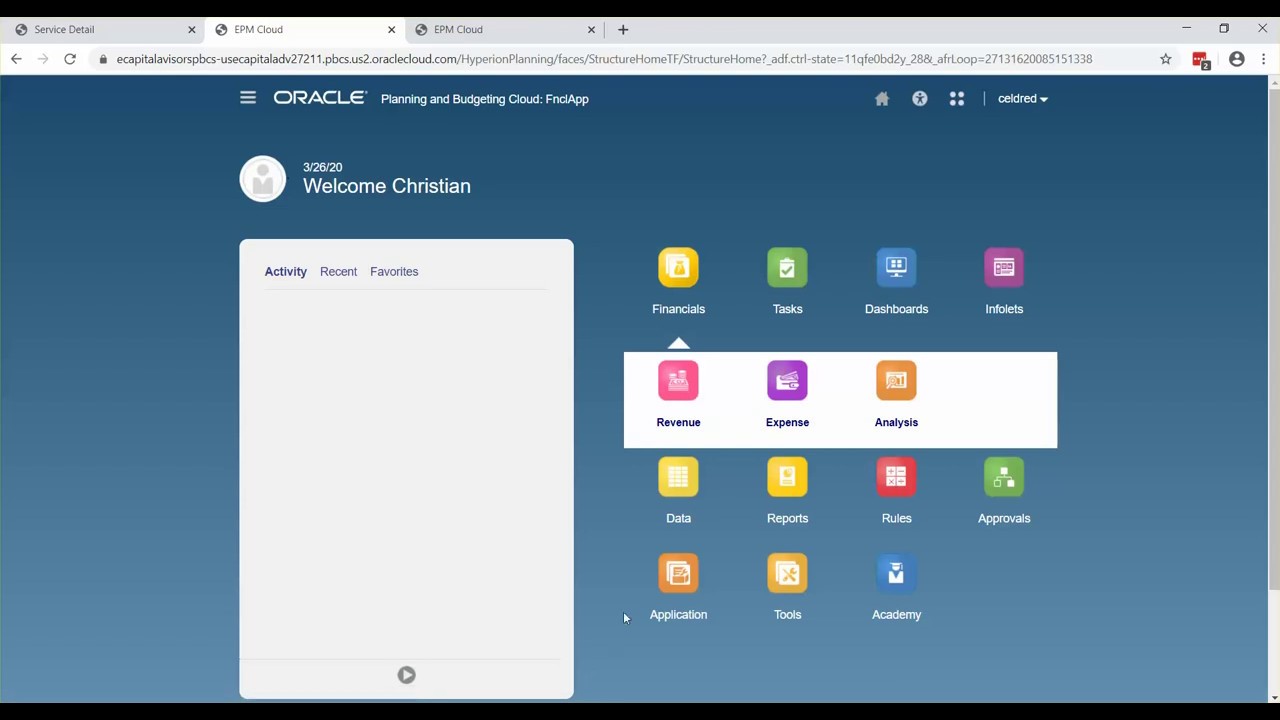
Task: Switch to the Activity tab
Action: coord(286,272)
